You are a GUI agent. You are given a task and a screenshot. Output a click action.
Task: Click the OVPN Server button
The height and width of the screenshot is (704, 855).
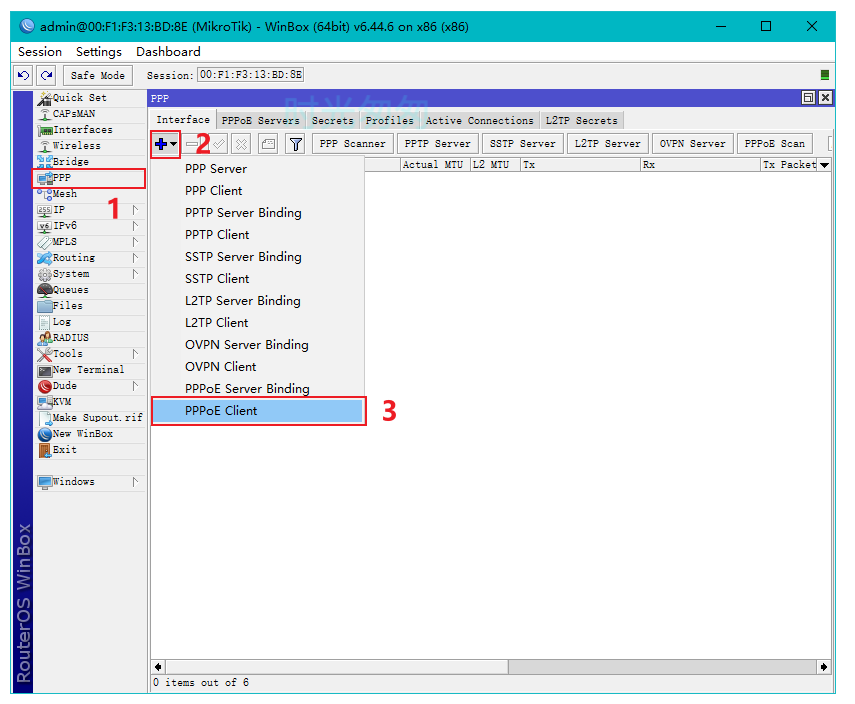(x=693, y=144)
